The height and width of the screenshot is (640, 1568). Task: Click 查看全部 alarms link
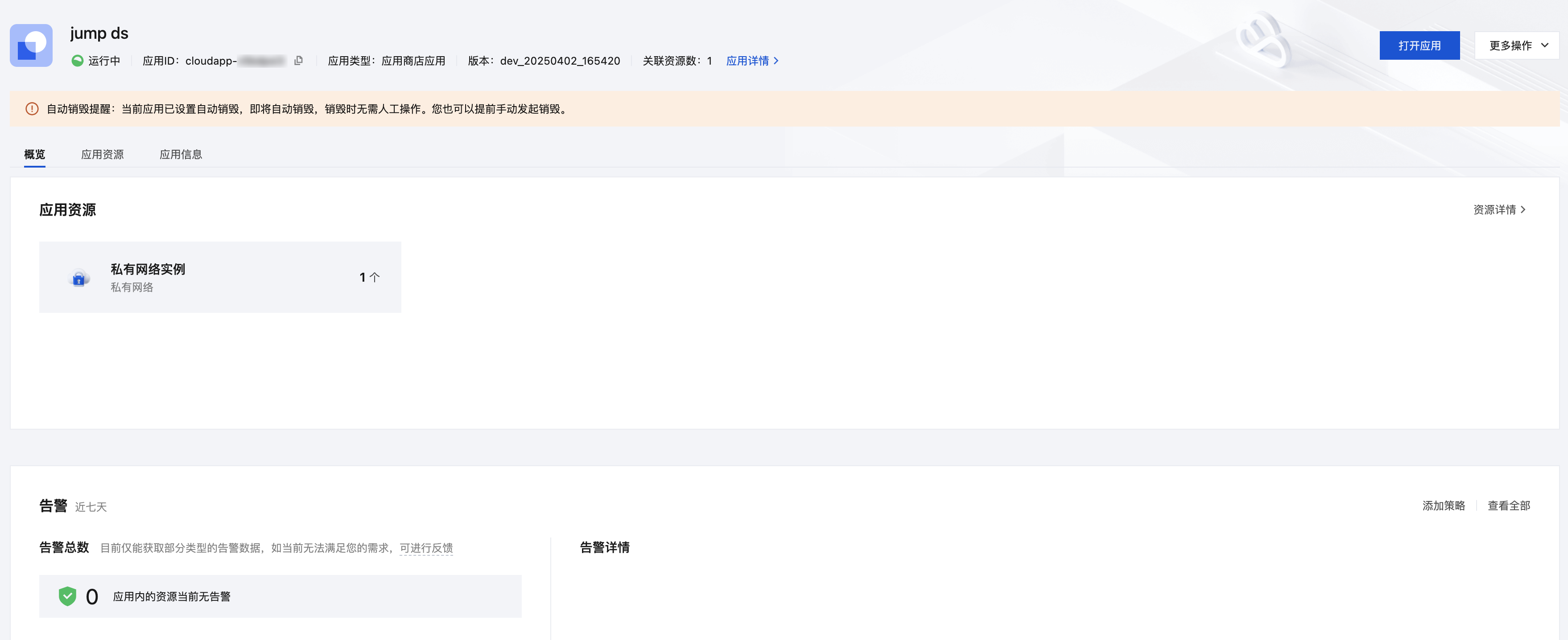(1508, 505)
